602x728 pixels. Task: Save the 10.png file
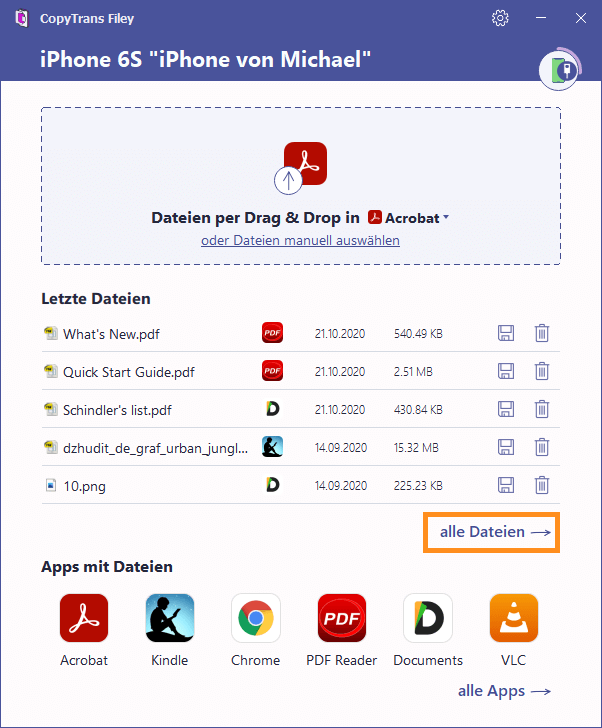(x=506, y=486)
